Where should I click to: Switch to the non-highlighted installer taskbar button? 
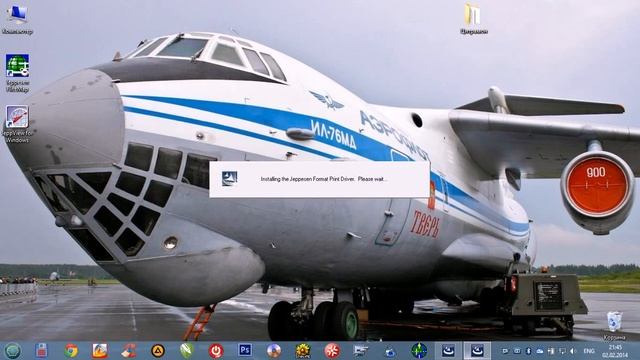448,351
